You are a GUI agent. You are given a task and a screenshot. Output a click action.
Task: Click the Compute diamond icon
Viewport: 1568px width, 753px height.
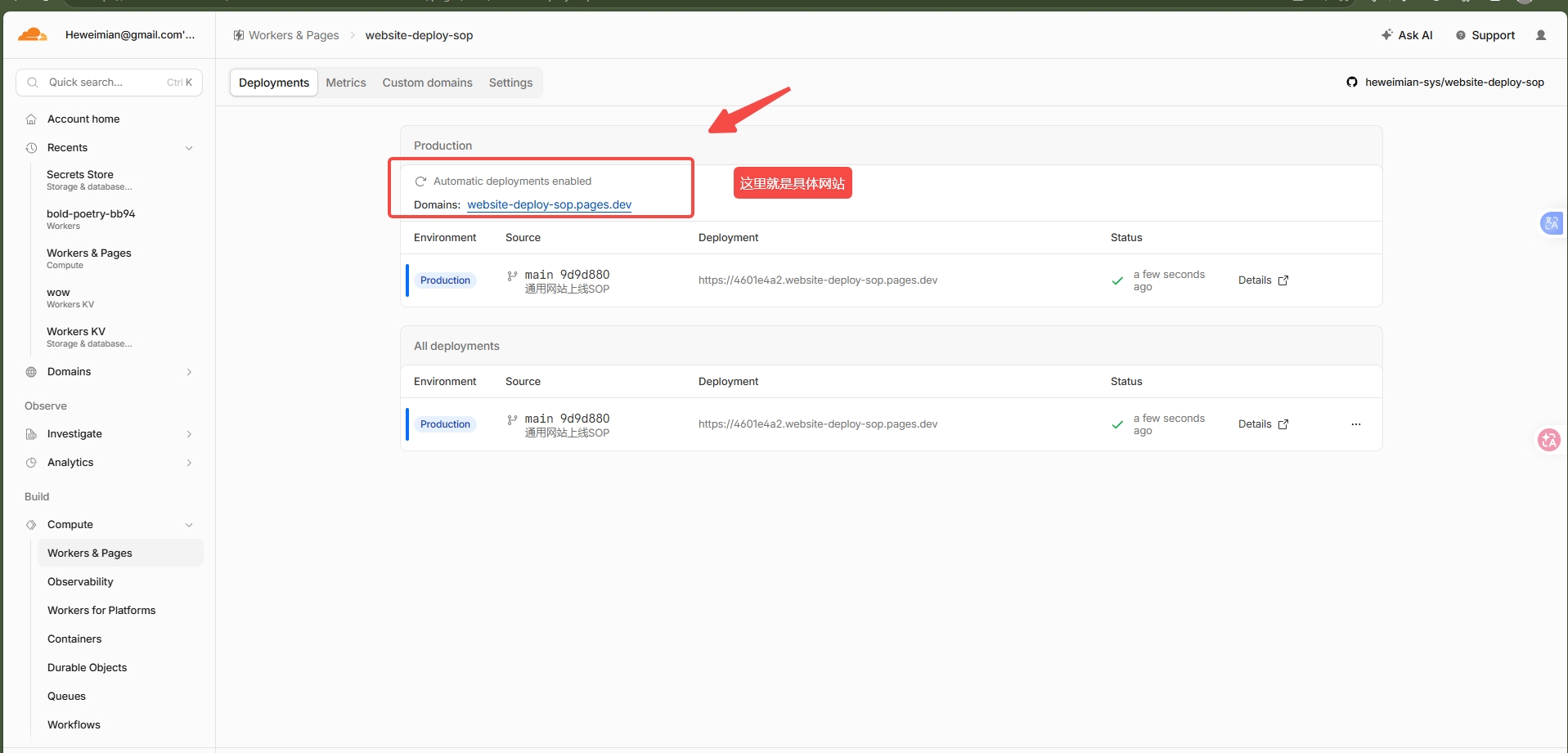pyautogui.click(x=31, y=525)
